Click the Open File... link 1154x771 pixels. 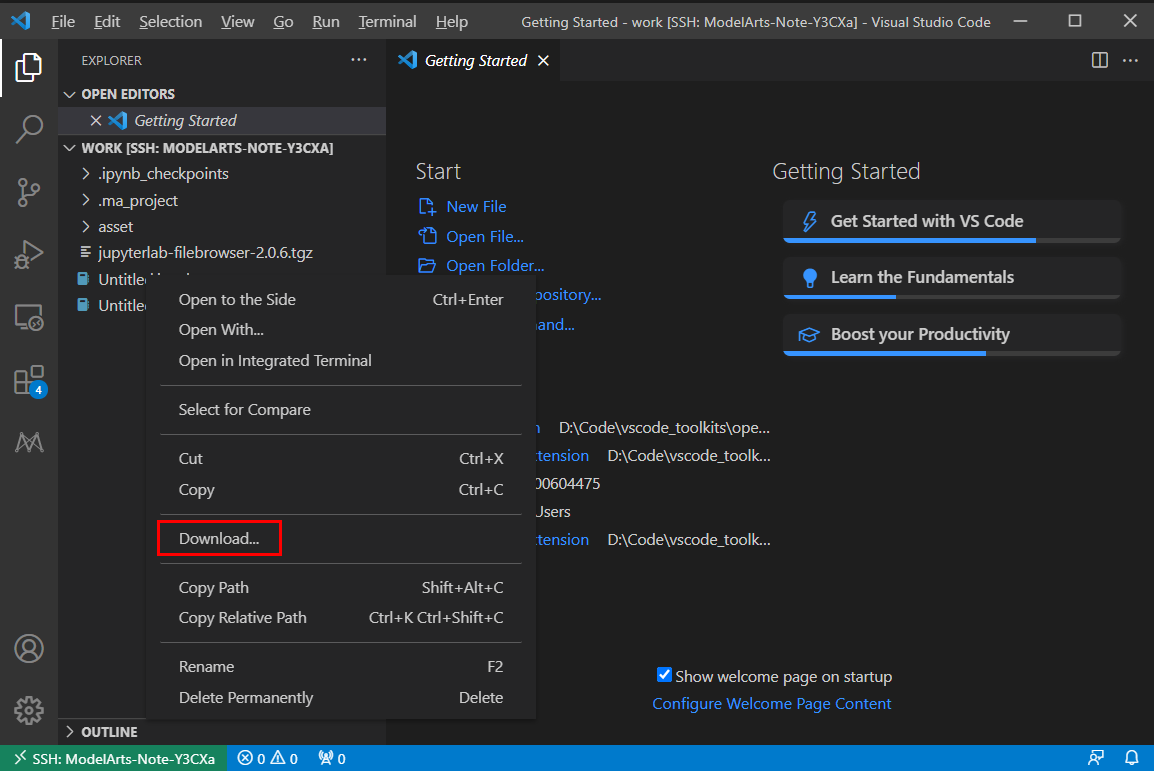tap(485, 236)
